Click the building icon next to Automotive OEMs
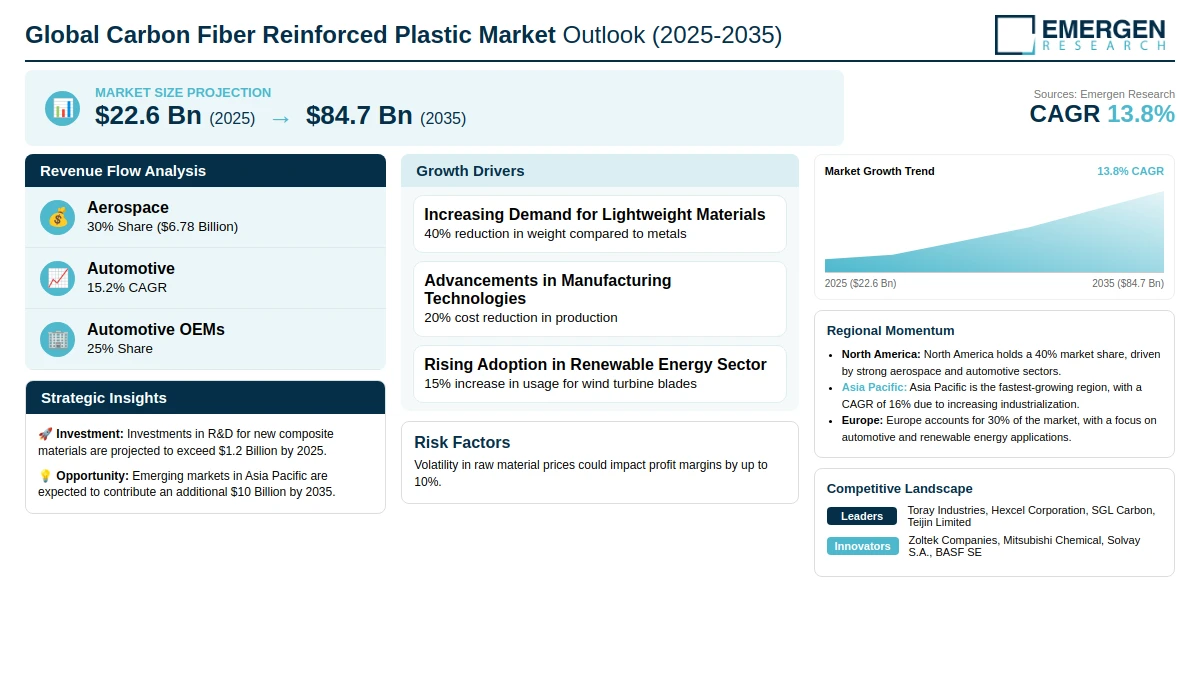The image size is (1200, 700). [x=57, y=339]
